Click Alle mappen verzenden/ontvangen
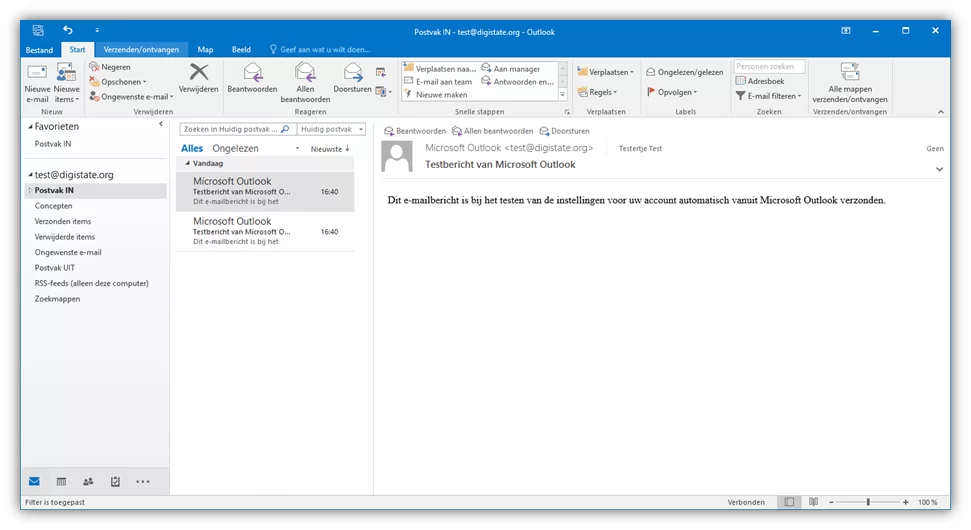 coord(850,83)
